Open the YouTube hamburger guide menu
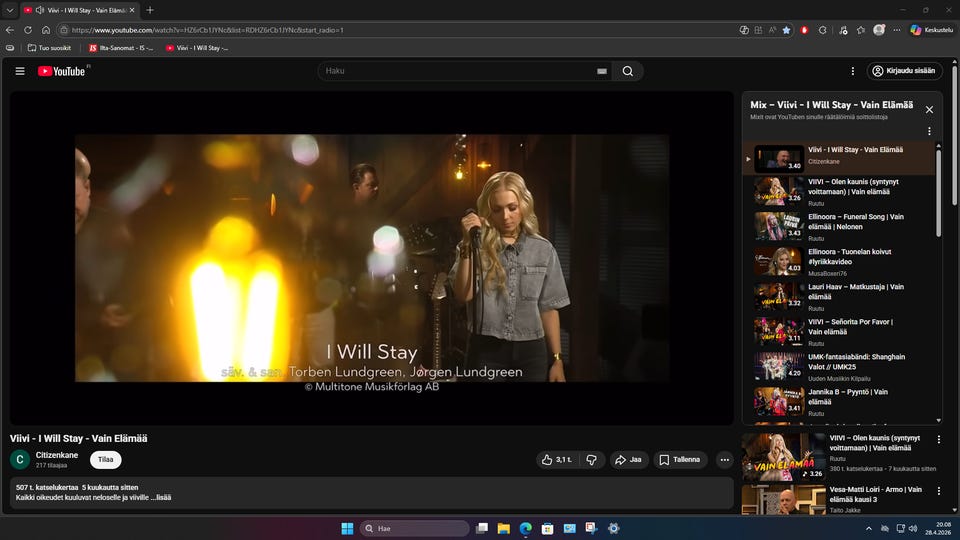The height and width of the screenshot is (540, 960). click(20, 71)
